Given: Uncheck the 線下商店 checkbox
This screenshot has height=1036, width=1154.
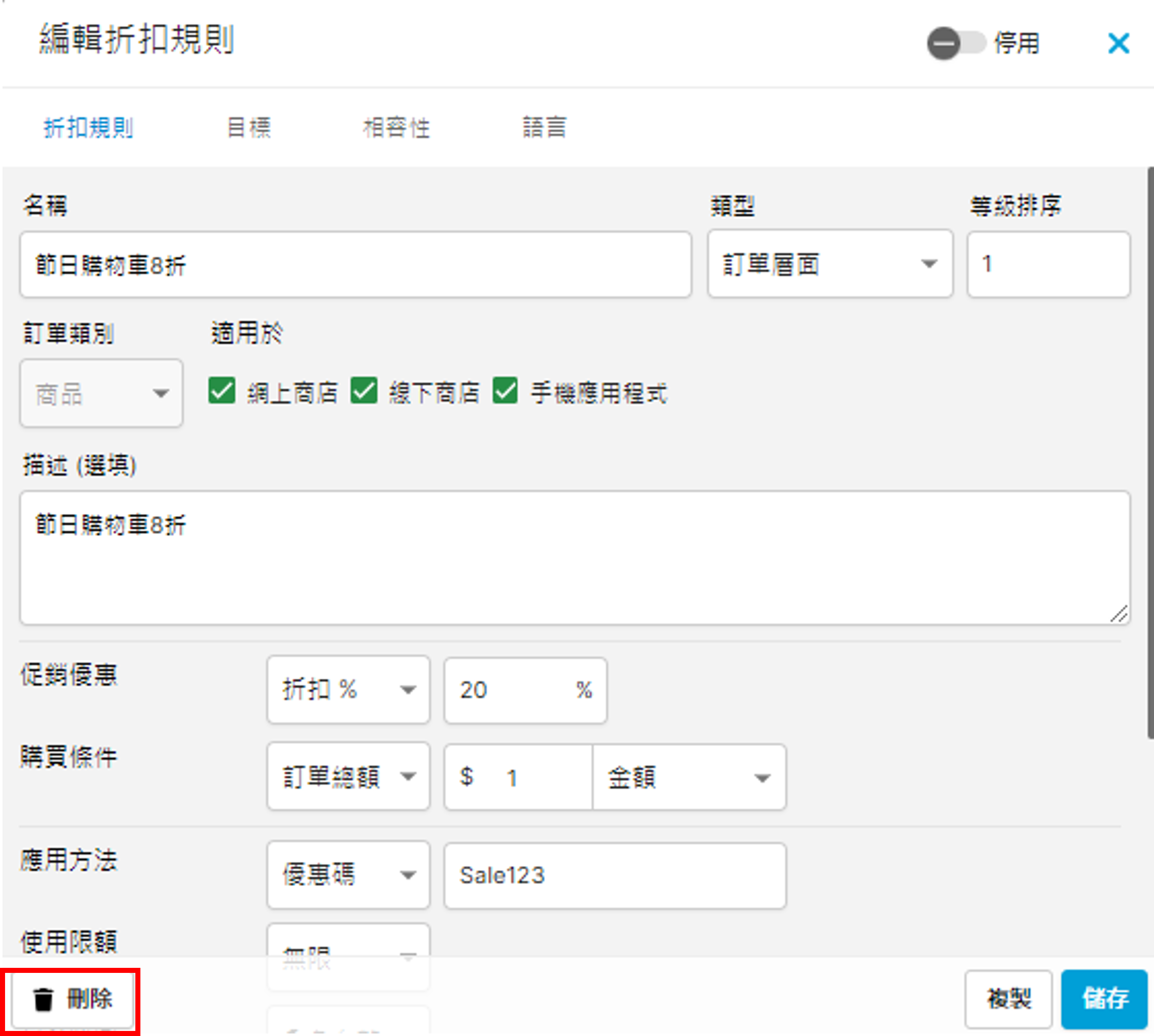Looking at the screenshot, I should click(364, 391).
